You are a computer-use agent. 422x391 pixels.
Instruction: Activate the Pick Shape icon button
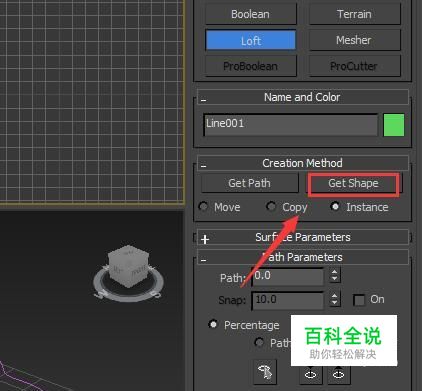[265, 372]
